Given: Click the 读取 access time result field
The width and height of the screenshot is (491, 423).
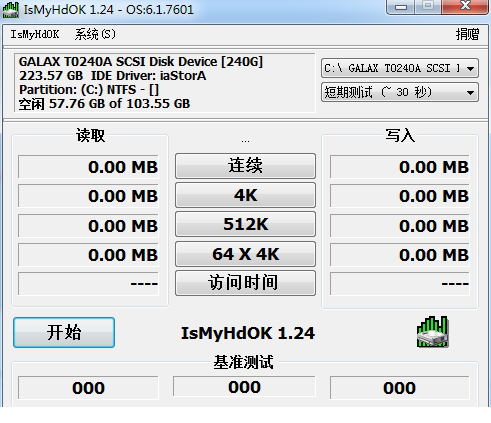Looking at the screenshot, I should click(88, 284).
